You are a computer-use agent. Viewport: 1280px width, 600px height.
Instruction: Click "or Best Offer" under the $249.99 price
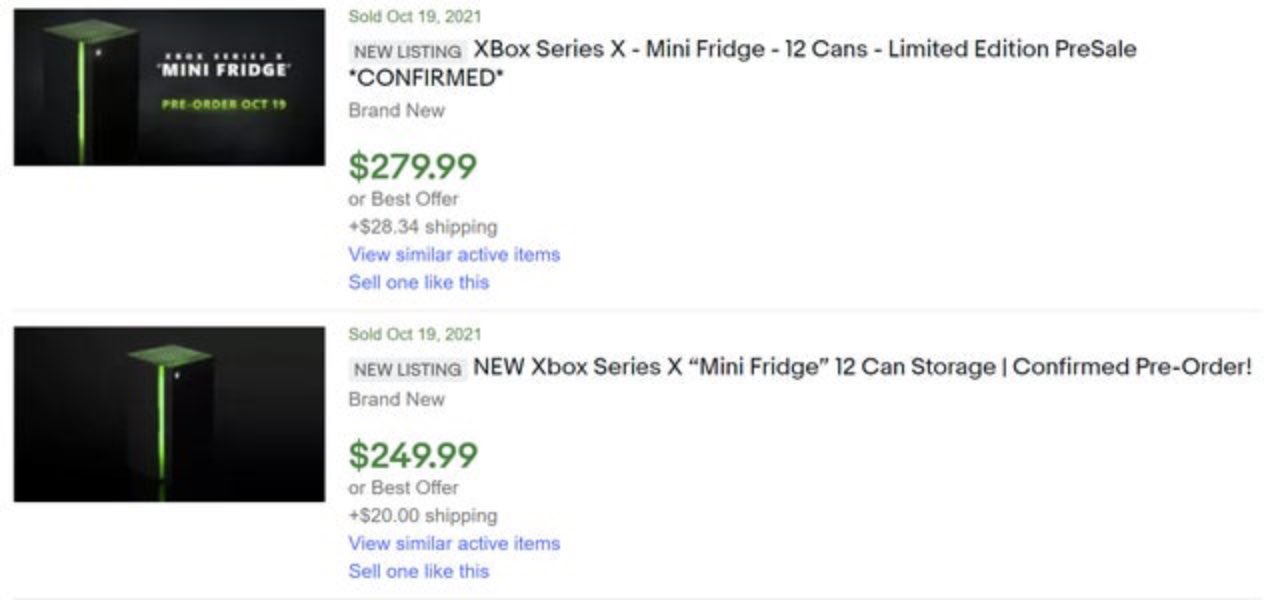click(x=403, y=487)
